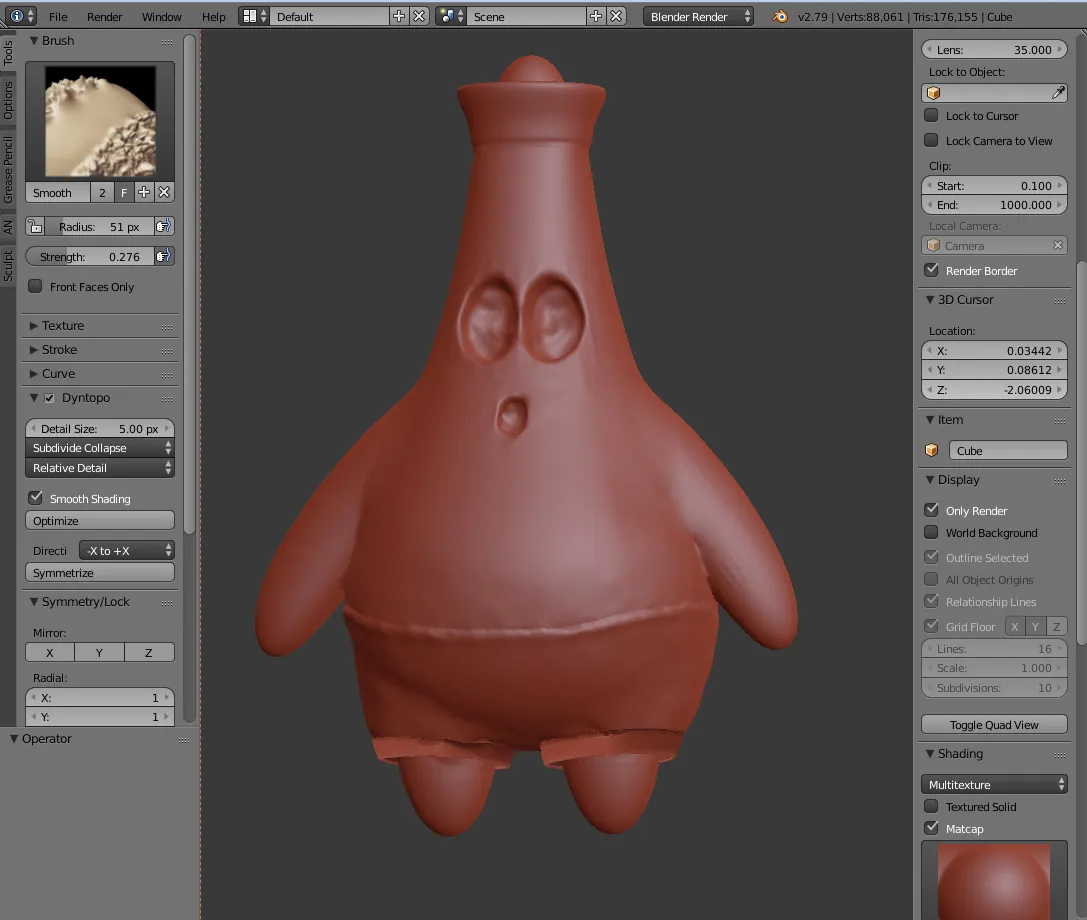This screenshot has width=1087, height=920.
Task: Toggle radius pressure sensitivity icon
Action: (x=164, y=227)
